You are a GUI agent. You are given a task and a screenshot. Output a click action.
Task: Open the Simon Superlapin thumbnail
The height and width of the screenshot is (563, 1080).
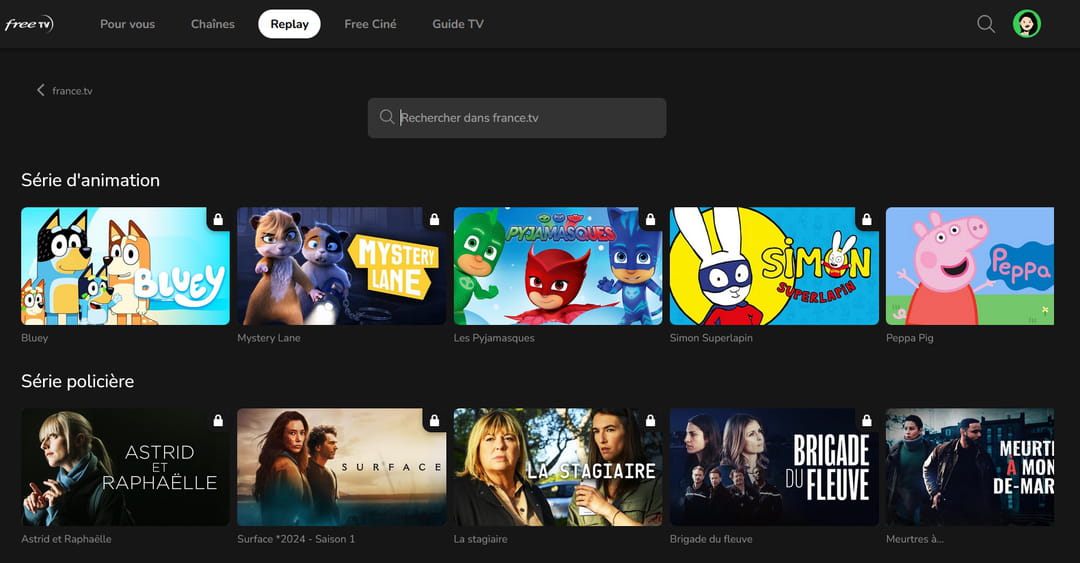(x=773, y=266)
